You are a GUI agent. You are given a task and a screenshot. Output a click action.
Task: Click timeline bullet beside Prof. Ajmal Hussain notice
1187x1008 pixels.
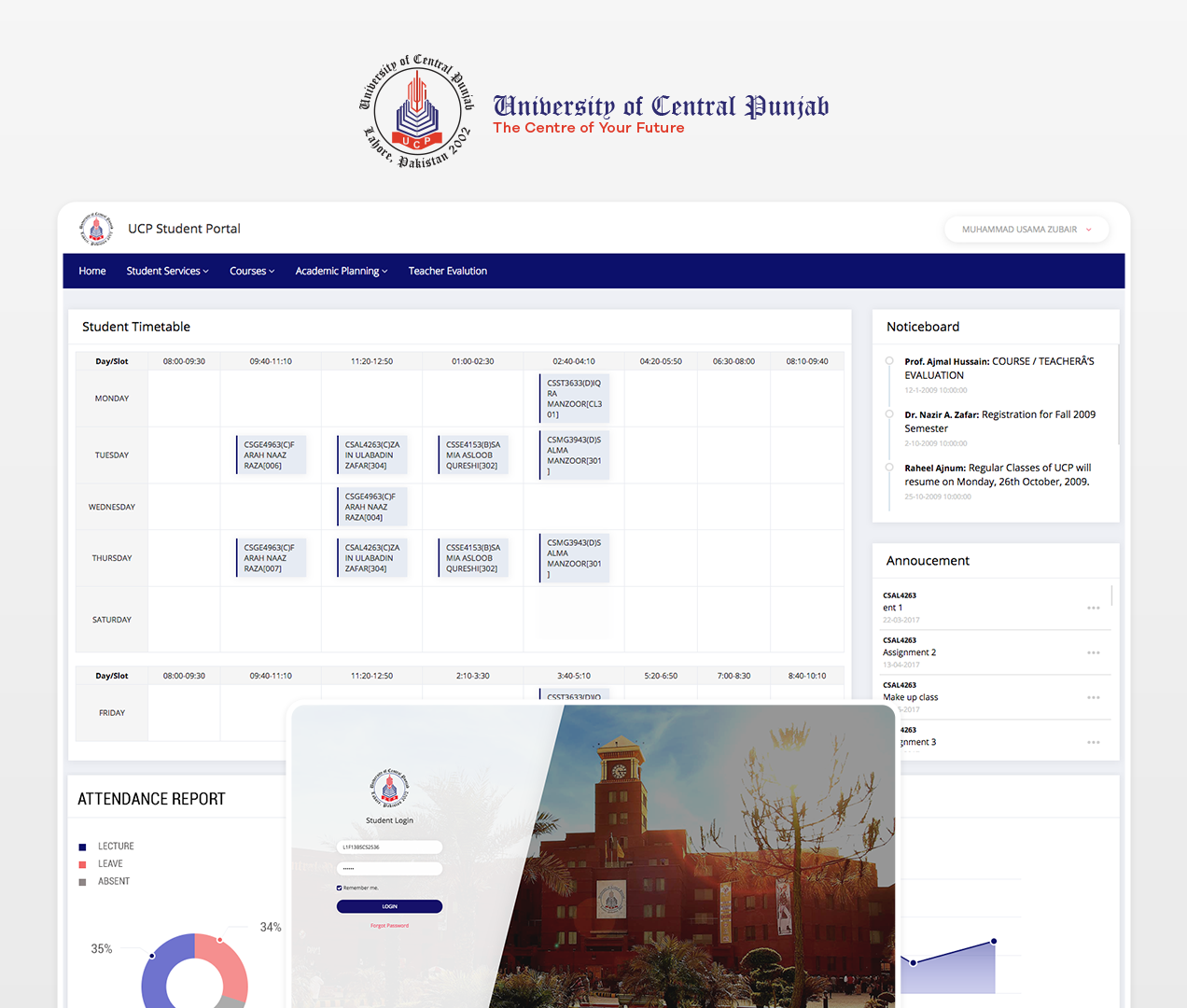(x=889, y=361)
